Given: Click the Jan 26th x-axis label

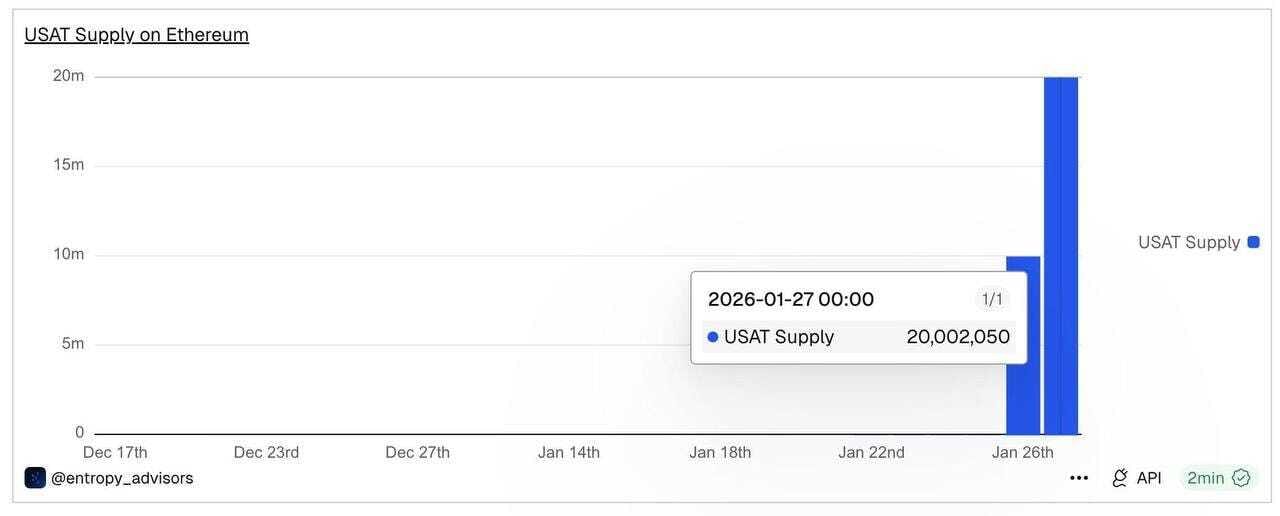Looking at the screenshot, I should tap(1022, 452).
